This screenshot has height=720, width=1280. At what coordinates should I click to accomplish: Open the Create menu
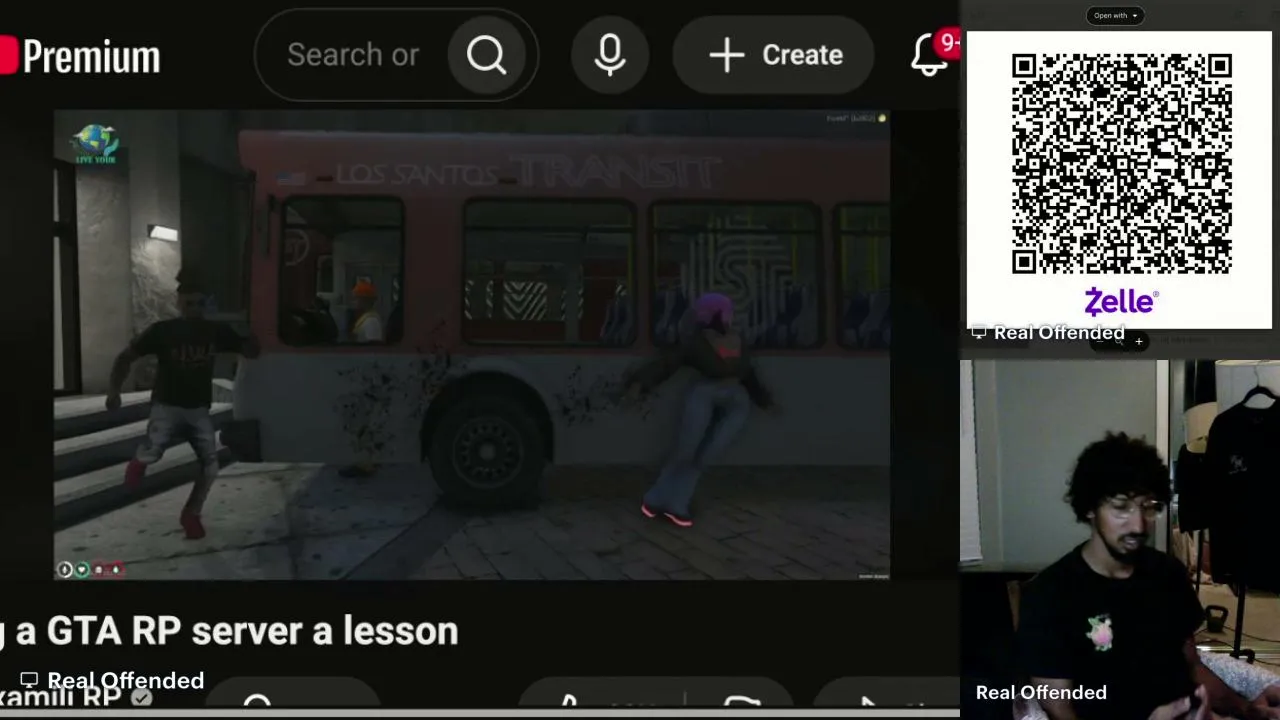click(776, 55)
